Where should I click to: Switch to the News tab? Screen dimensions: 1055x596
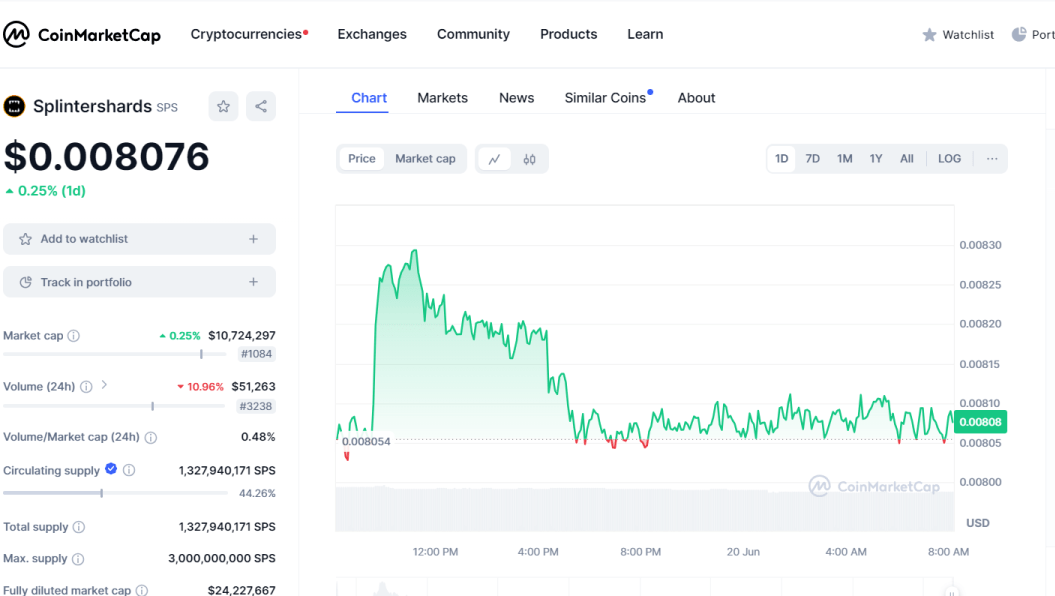(x=517, y=98)
